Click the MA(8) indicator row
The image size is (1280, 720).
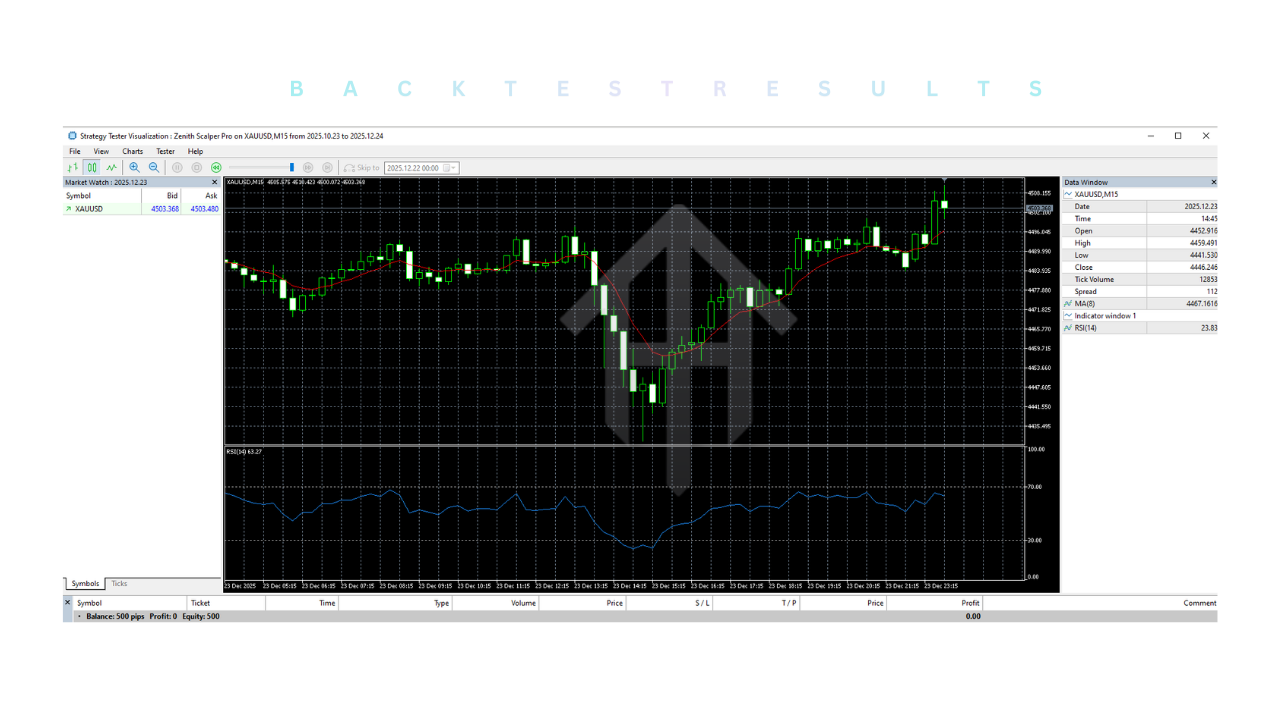[x=1085, y=303]
